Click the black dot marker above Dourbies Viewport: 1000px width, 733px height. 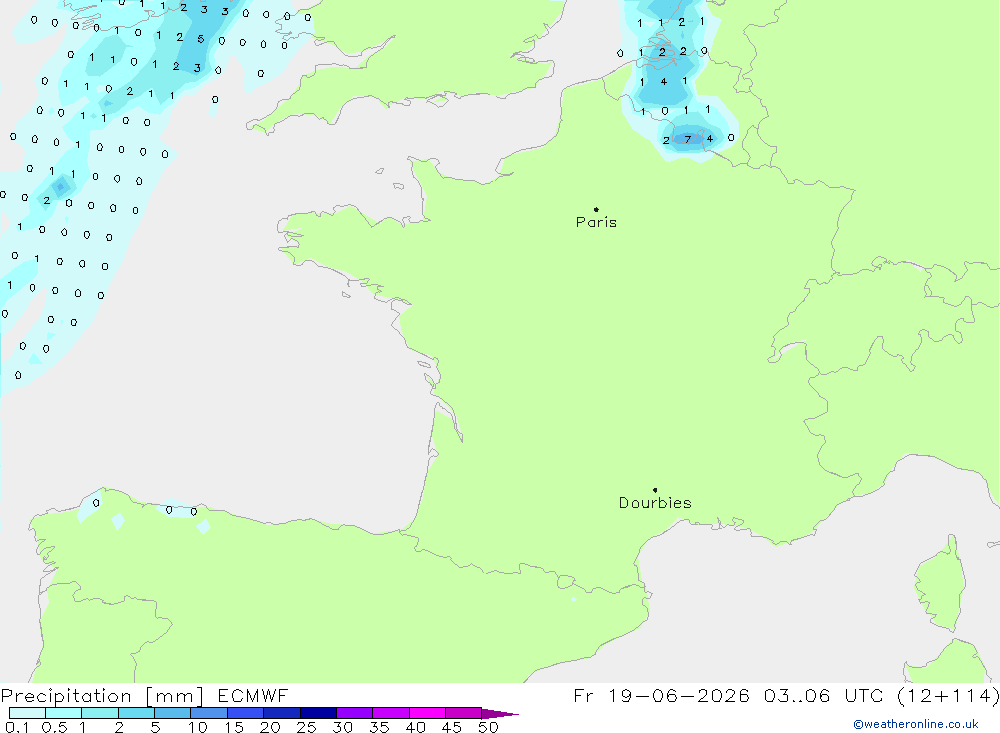(655, 490)
